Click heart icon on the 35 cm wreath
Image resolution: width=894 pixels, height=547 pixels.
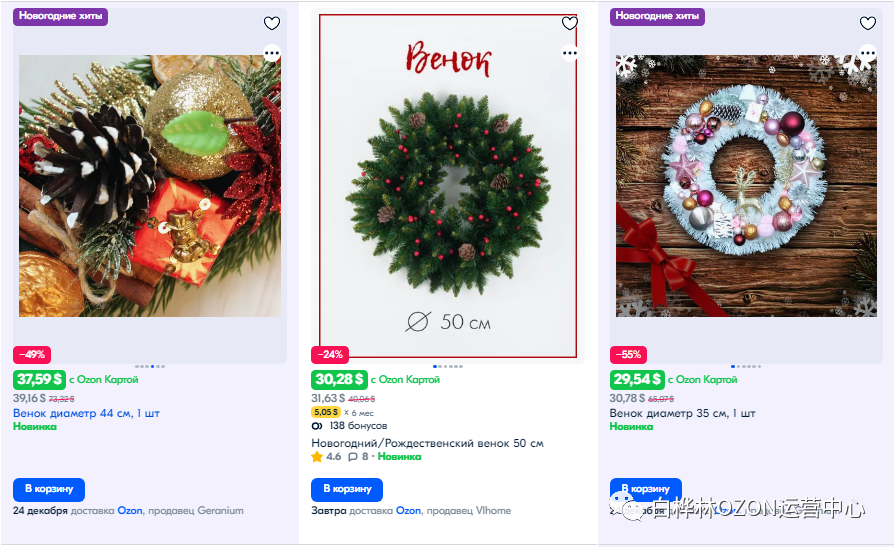[x=868, y=23]
